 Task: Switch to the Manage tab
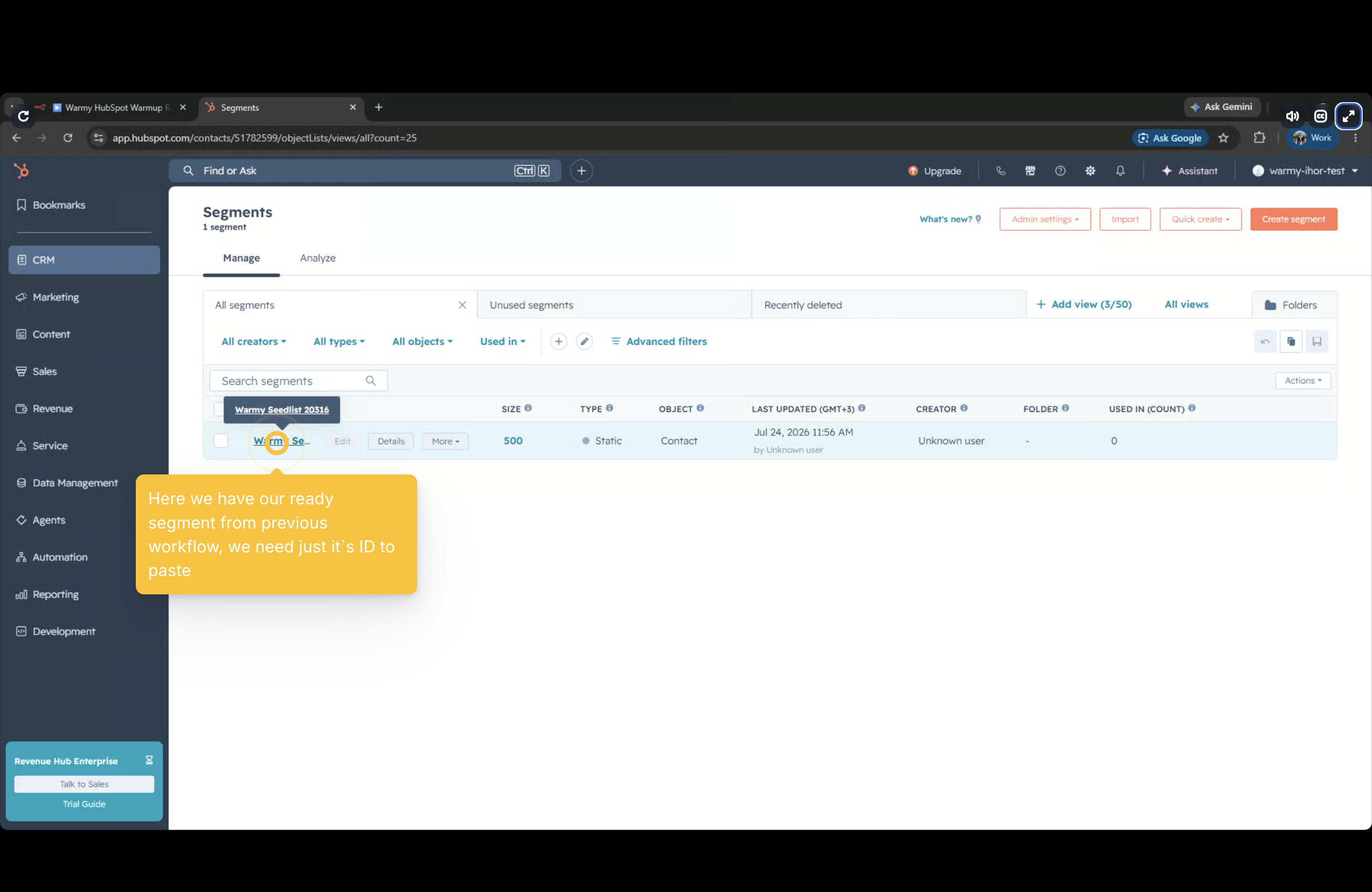click(x=241, y=258)
